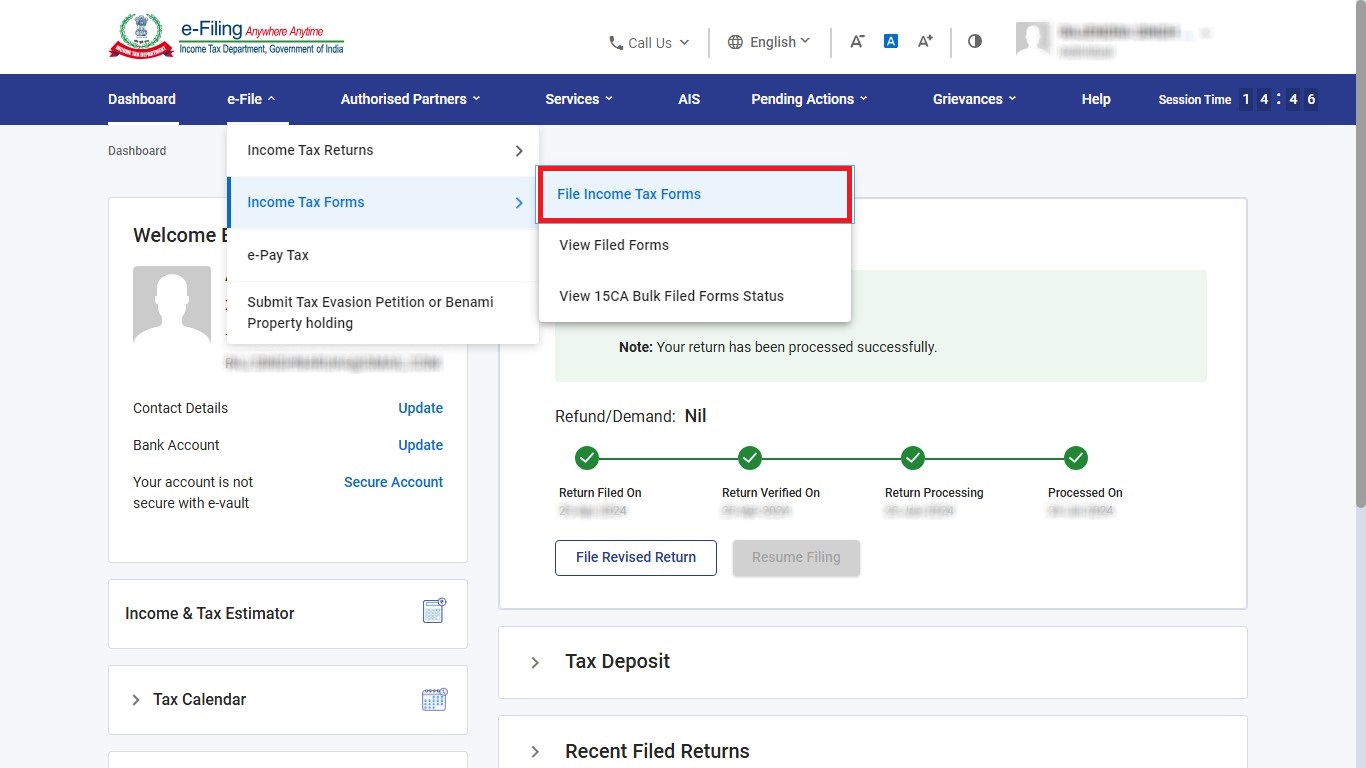
Task: Open View 15CA Bulk Filed Forms Status
Action: tap(671, 296)
